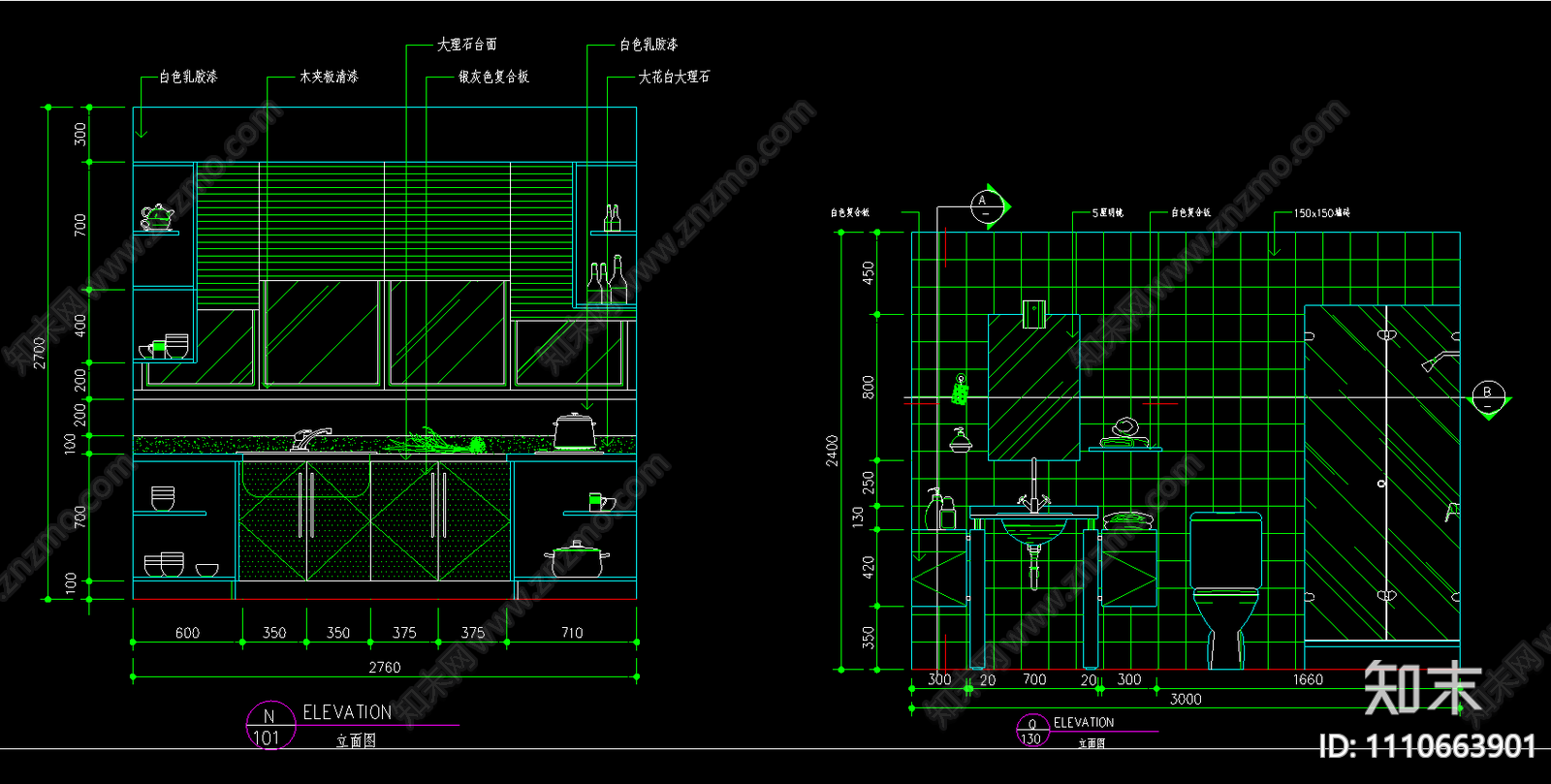Image resolution: width=1551 pixels, height=784 pixels.
Task: Click the shower head symbol in the shower
Action: 1440,361
